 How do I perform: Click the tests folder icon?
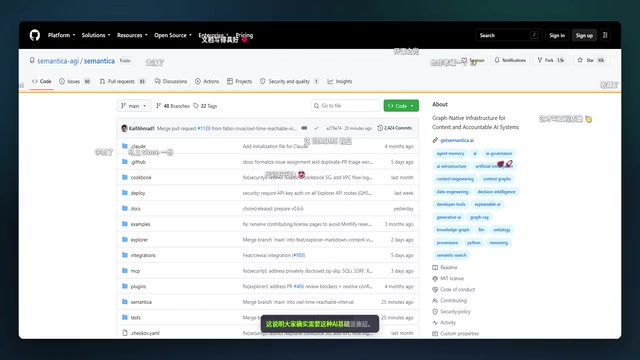(x=125, y=317)
